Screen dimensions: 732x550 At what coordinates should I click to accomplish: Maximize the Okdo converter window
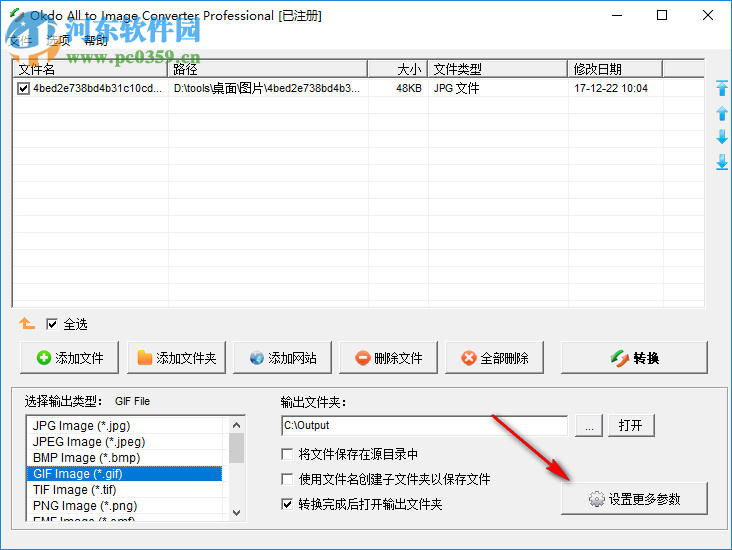662,15
